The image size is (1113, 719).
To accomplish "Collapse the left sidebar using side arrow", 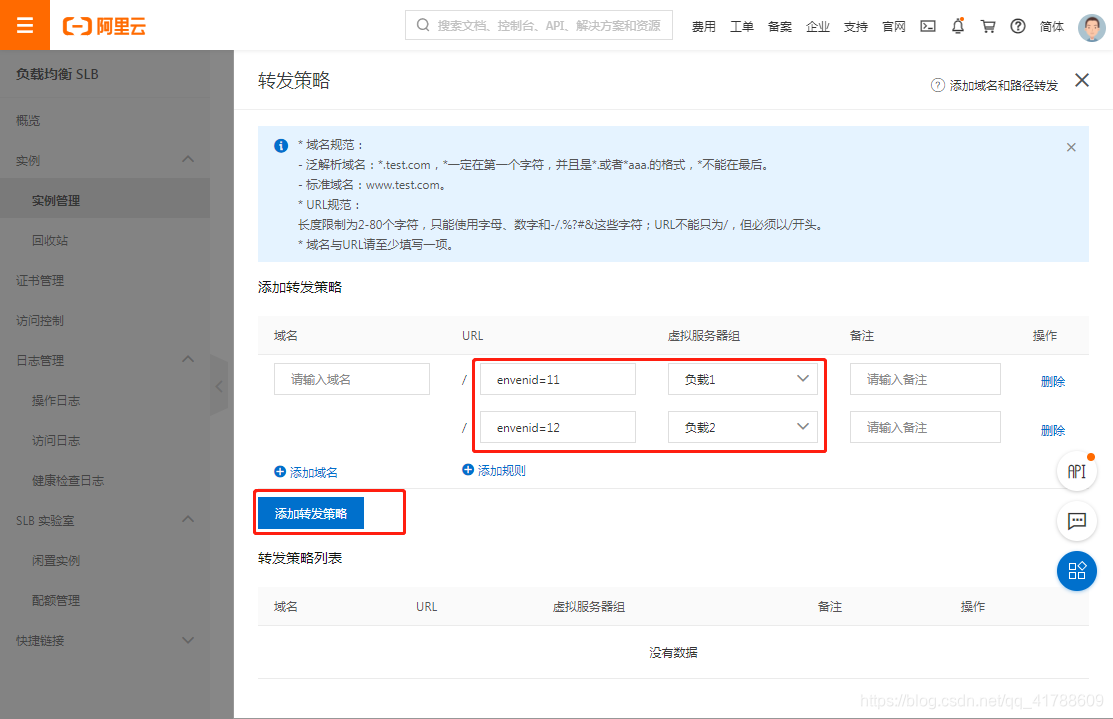I will [220, 385].
